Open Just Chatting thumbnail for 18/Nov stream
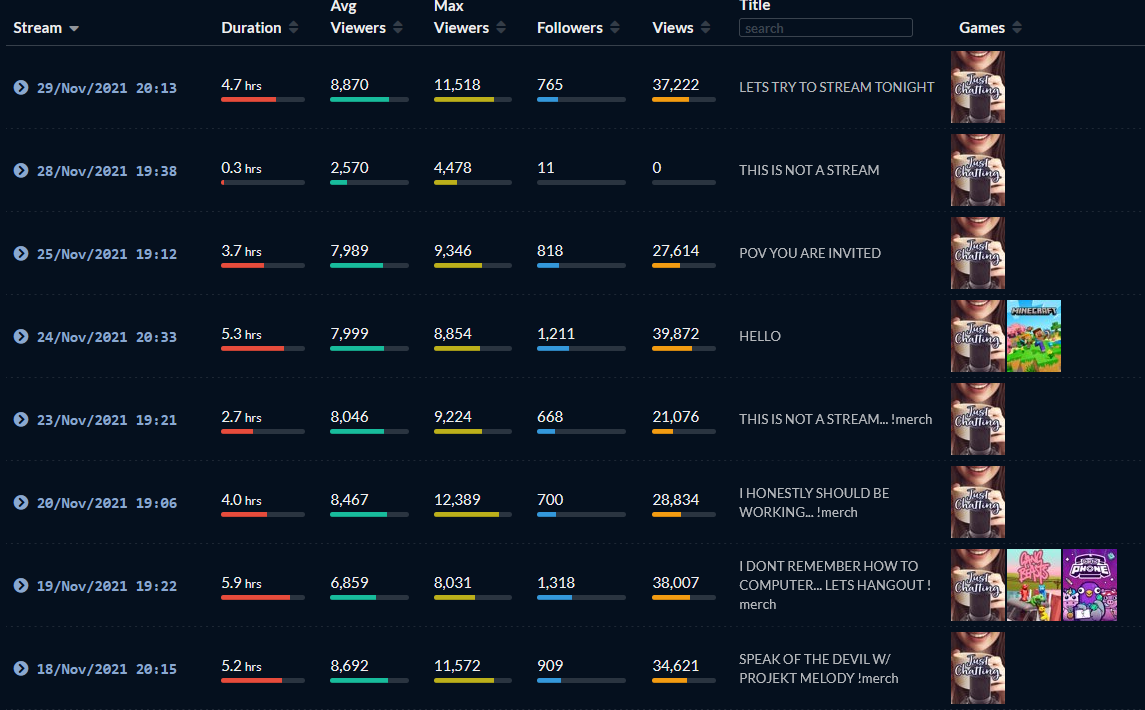This screenshot has height=710, width=1145. click(978, 668)
